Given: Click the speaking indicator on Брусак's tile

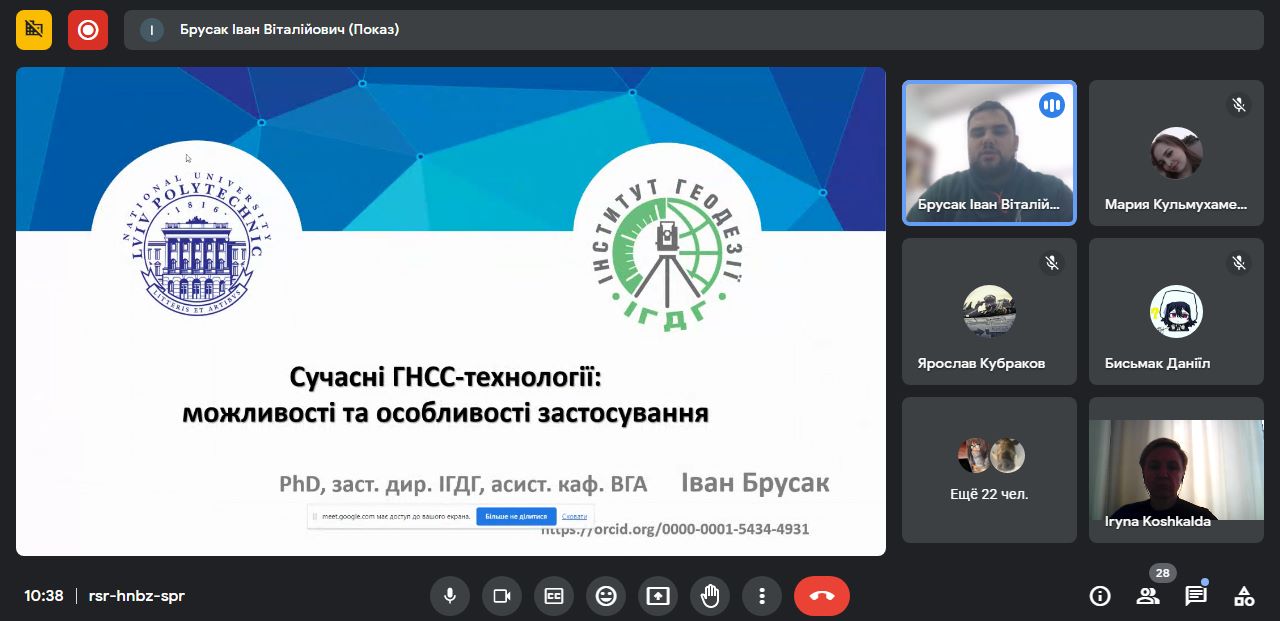Looking at the screenshot, I should point(1051,105).
